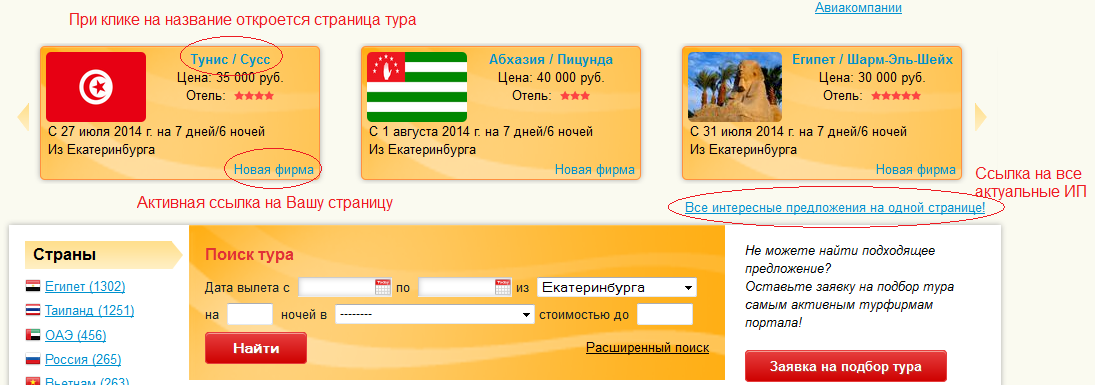Open calendar for departure start date
The height and width of the screenshot is (385, 1095).
tap(382, 287)
